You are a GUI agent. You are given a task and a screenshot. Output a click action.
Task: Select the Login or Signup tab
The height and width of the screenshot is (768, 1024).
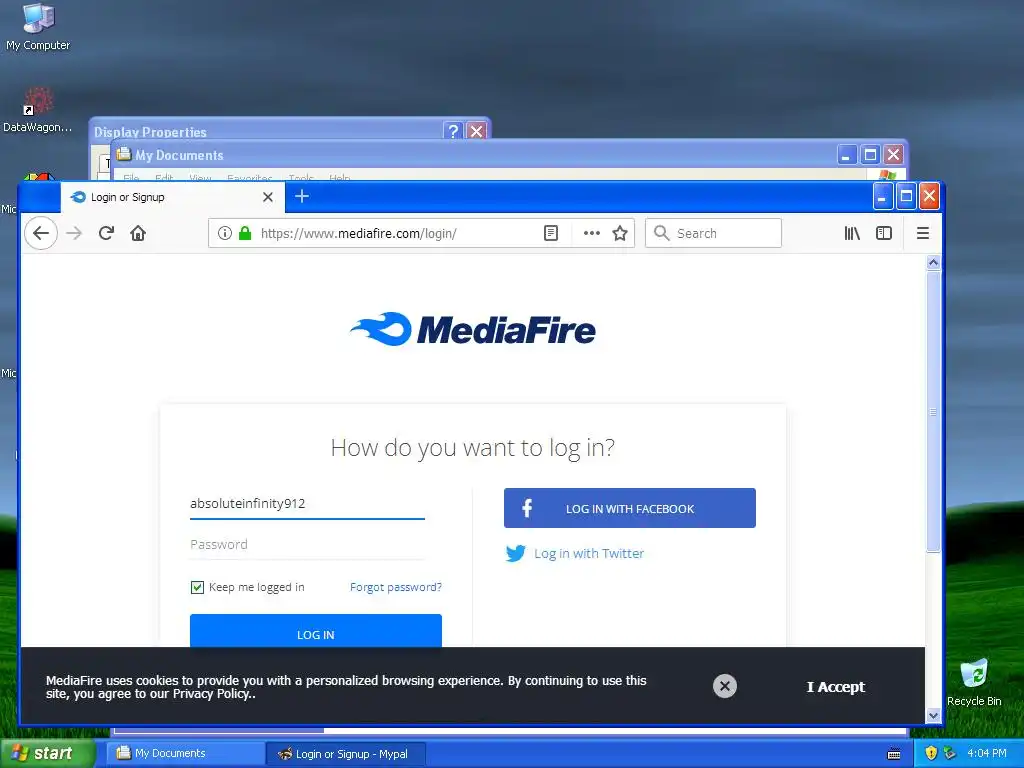[173, 197]
